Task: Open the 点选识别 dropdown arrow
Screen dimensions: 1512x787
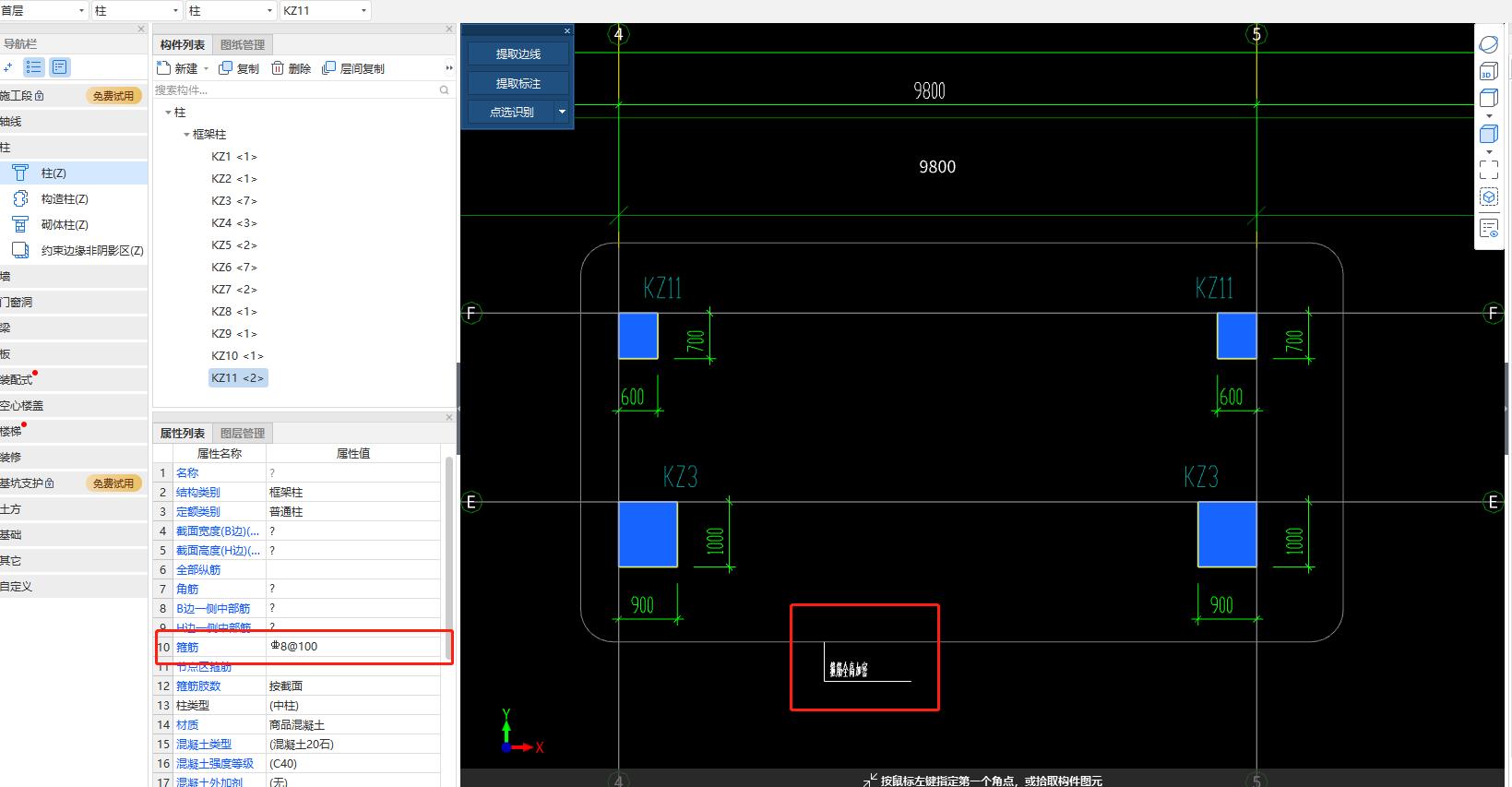Action: (562, 112)
